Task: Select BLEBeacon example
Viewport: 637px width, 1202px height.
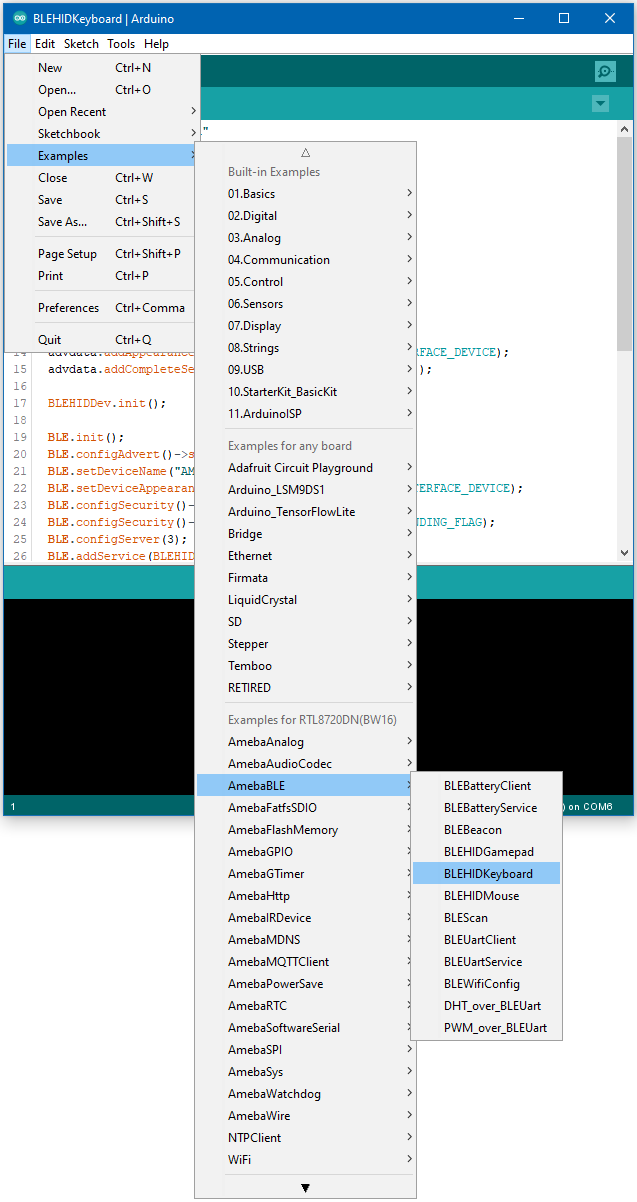Action: coord(472,830)
